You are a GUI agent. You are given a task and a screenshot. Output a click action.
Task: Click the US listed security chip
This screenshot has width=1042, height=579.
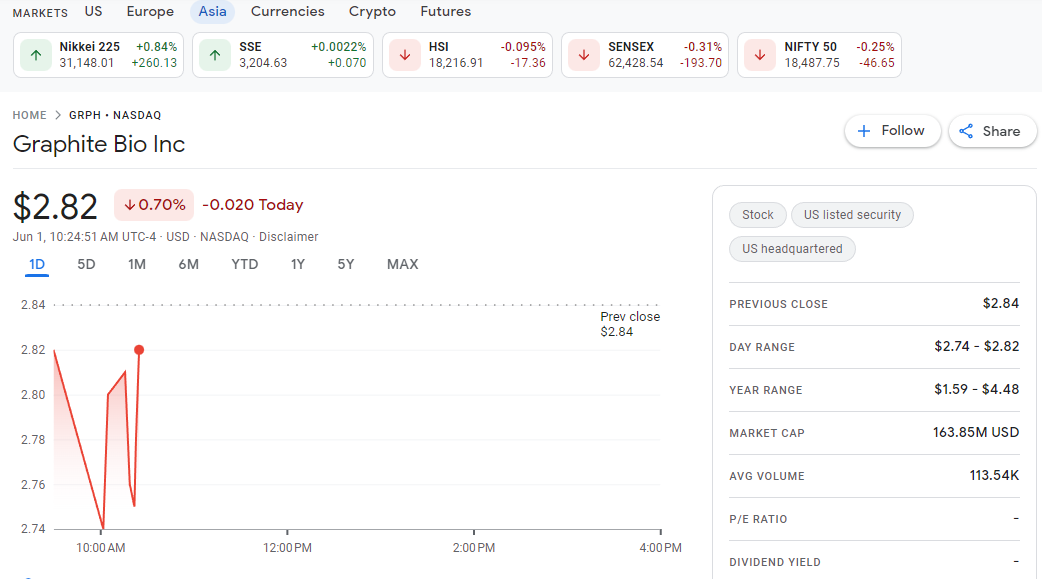tap(852, 215)
